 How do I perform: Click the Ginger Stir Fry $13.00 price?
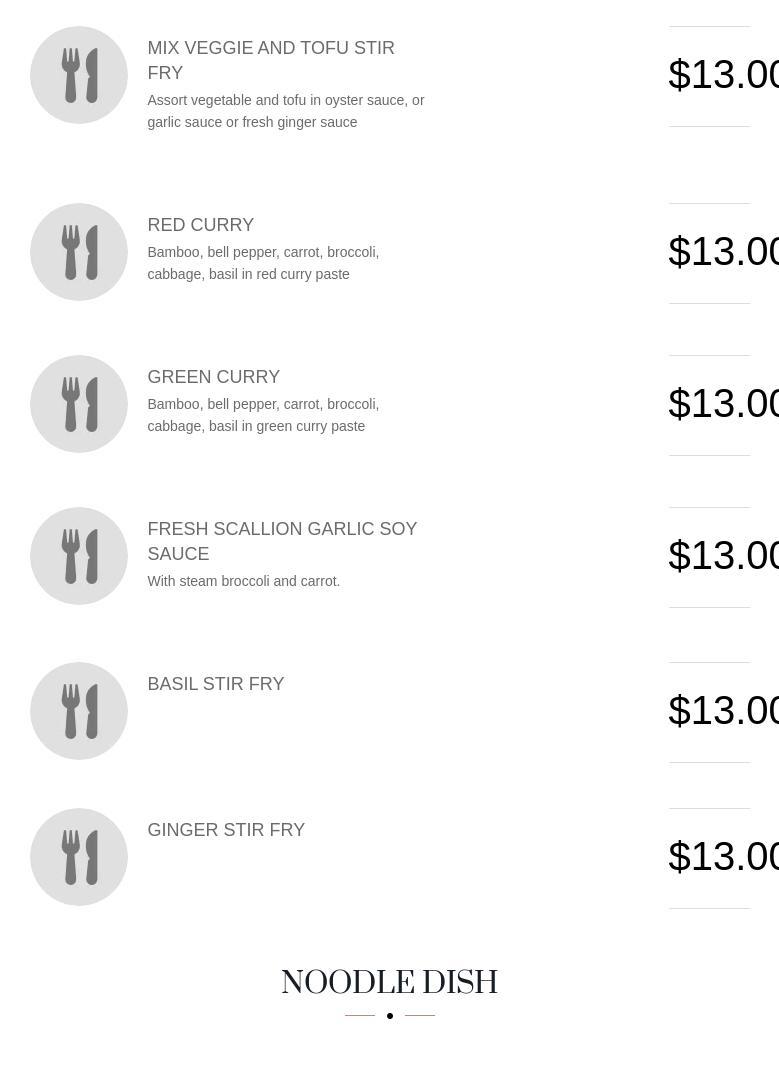(x=723, y=857)
